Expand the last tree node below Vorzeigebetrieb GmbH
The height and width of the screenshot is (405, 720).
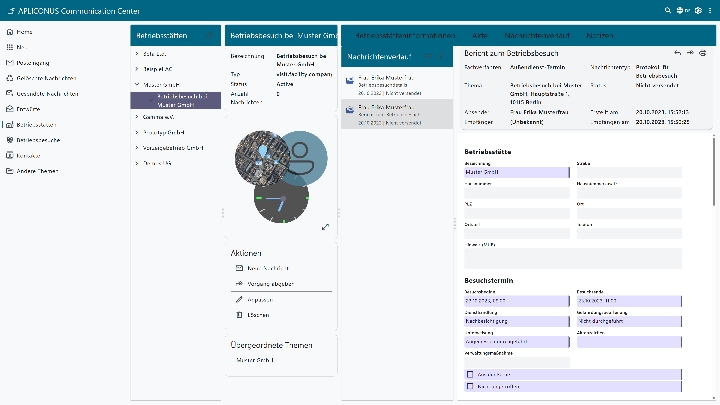[137, 163]
